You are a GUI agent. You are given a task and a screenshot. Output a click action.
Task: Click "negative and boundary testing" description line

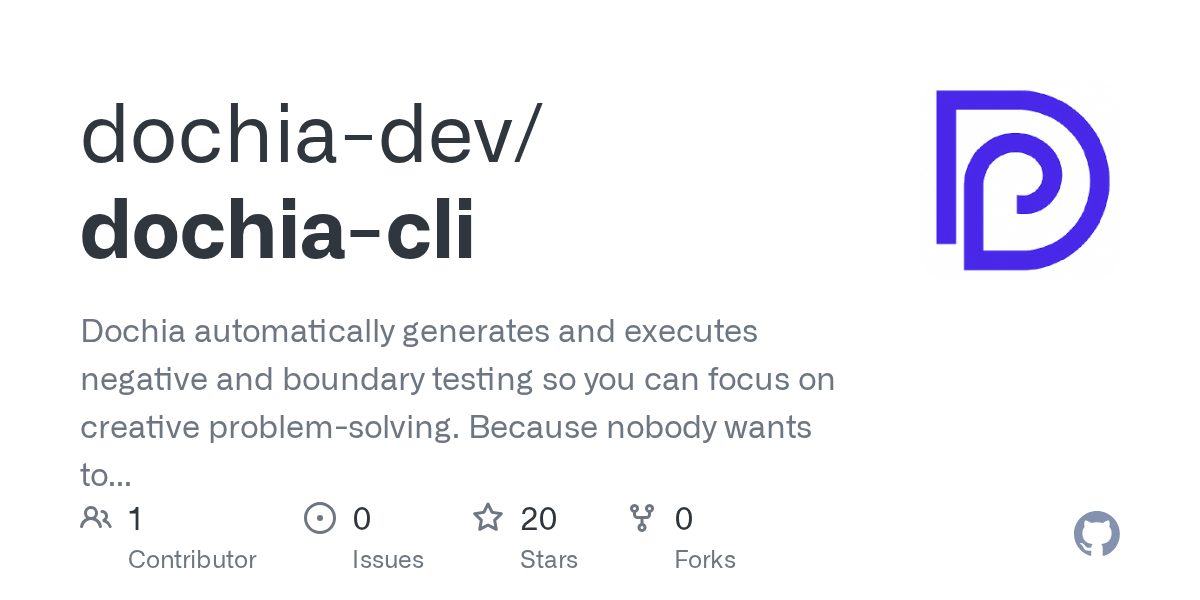point(308,379)
